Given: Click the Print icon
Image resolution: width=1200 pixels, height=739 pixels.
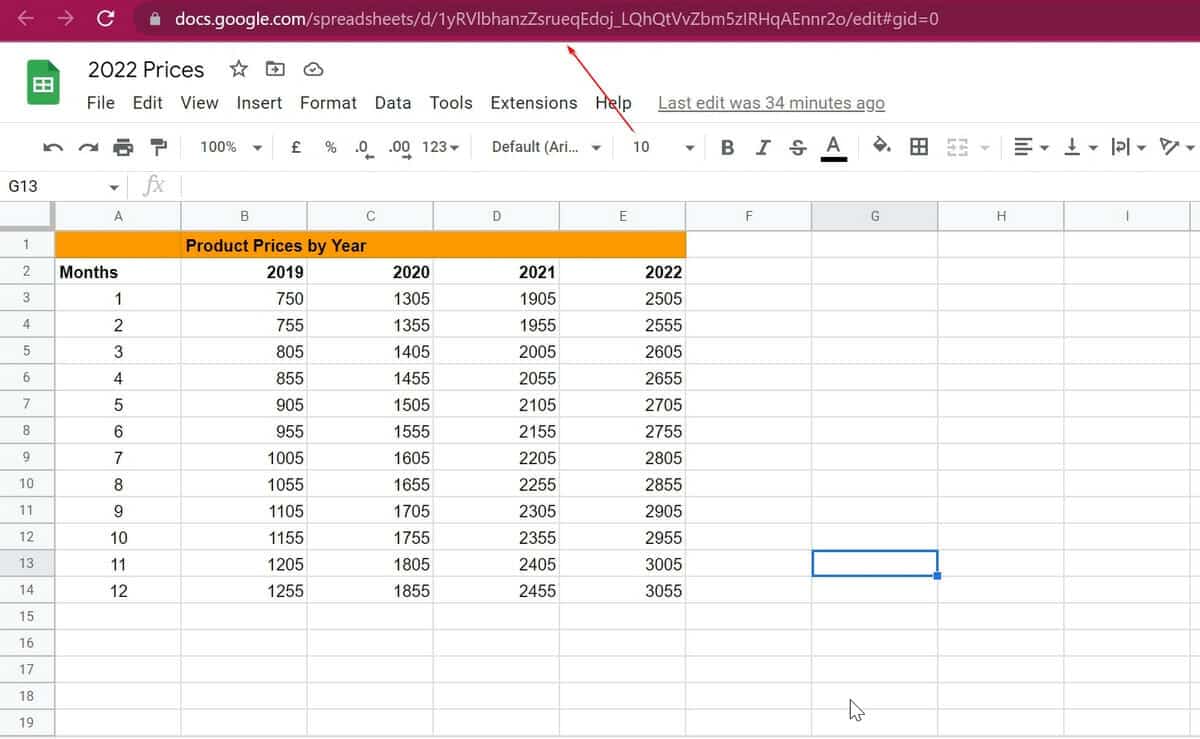Looking at the screenshot, I should [x=123, y=146].
